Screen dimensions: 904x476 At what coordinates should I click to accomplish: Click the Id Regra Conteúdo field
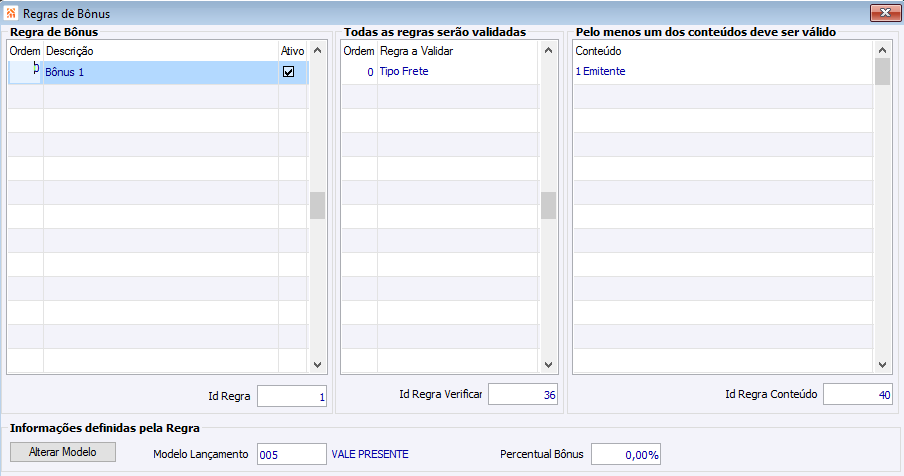(x=858, y=394)
